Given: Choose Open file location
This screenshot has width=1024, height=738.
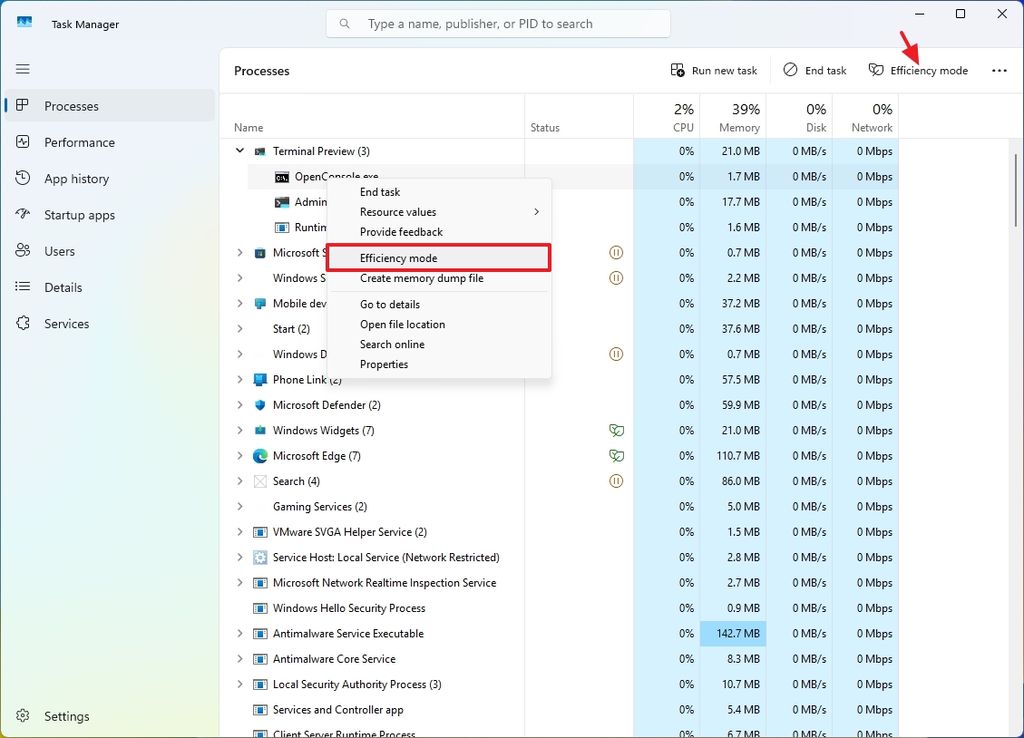Looking at the screenshot, I should (x=439, y=325).
